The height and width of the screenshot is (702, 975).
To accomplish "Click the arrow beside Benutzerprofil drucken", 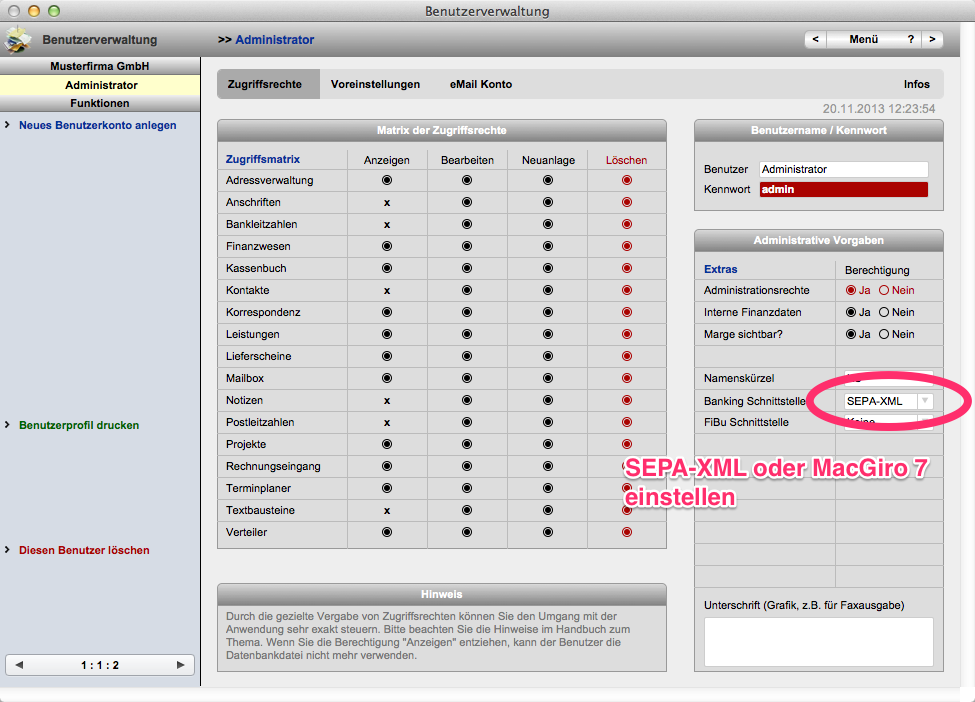I will [x=8, y=425].
